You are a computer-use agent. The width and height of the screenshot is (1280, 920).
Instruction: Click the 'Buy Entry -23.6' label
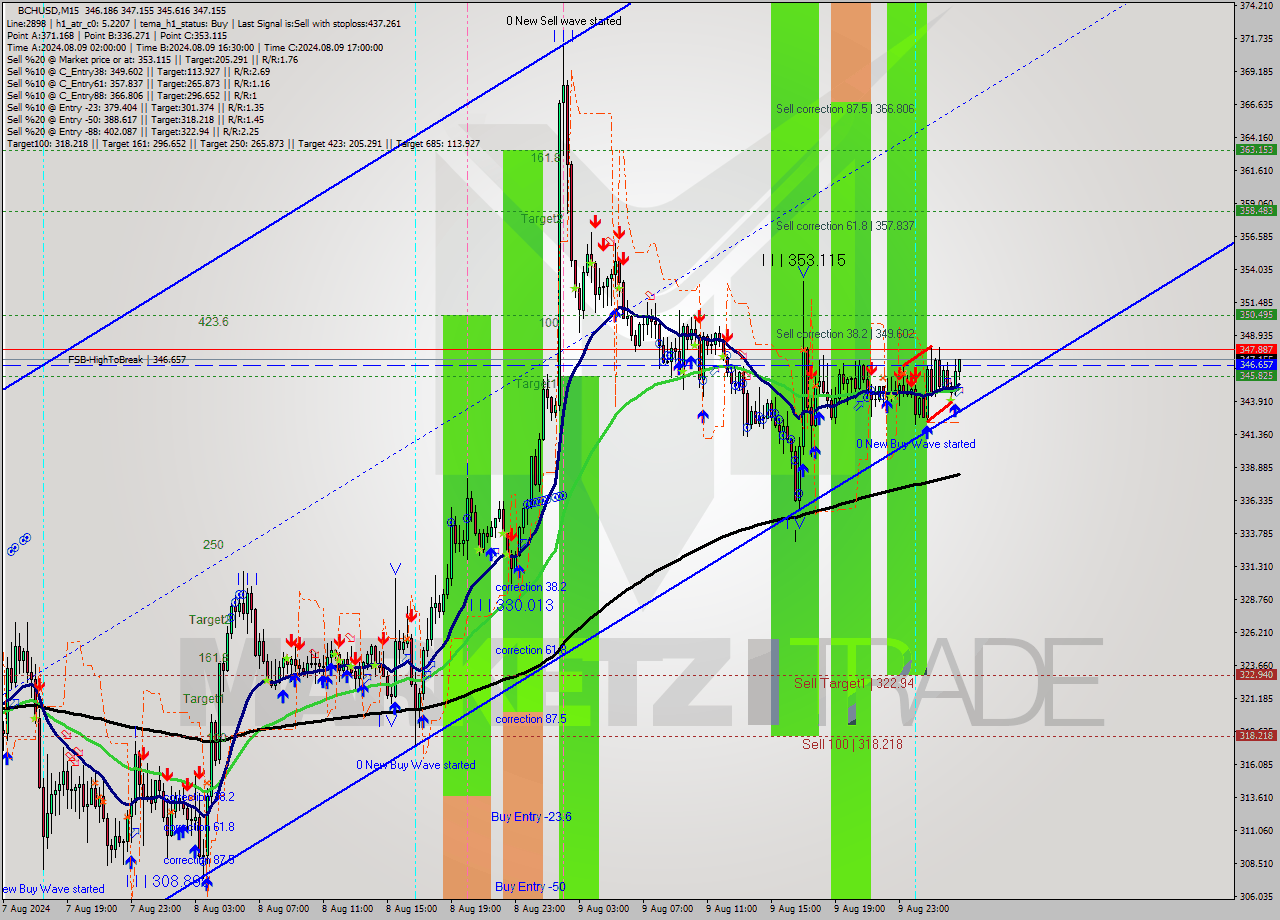tap(531, 817)
